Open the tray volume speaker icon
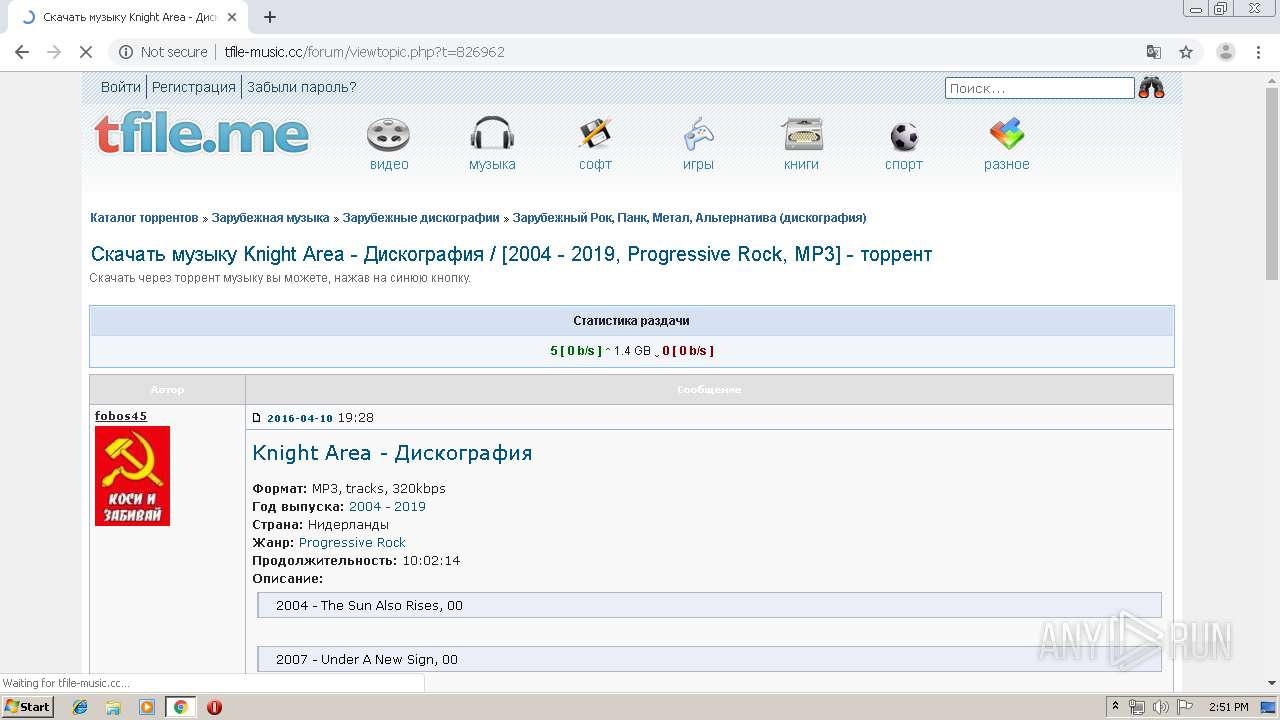Image resolution: width=1280 pixels, height=720 pixels. (x=1161, y=707)
